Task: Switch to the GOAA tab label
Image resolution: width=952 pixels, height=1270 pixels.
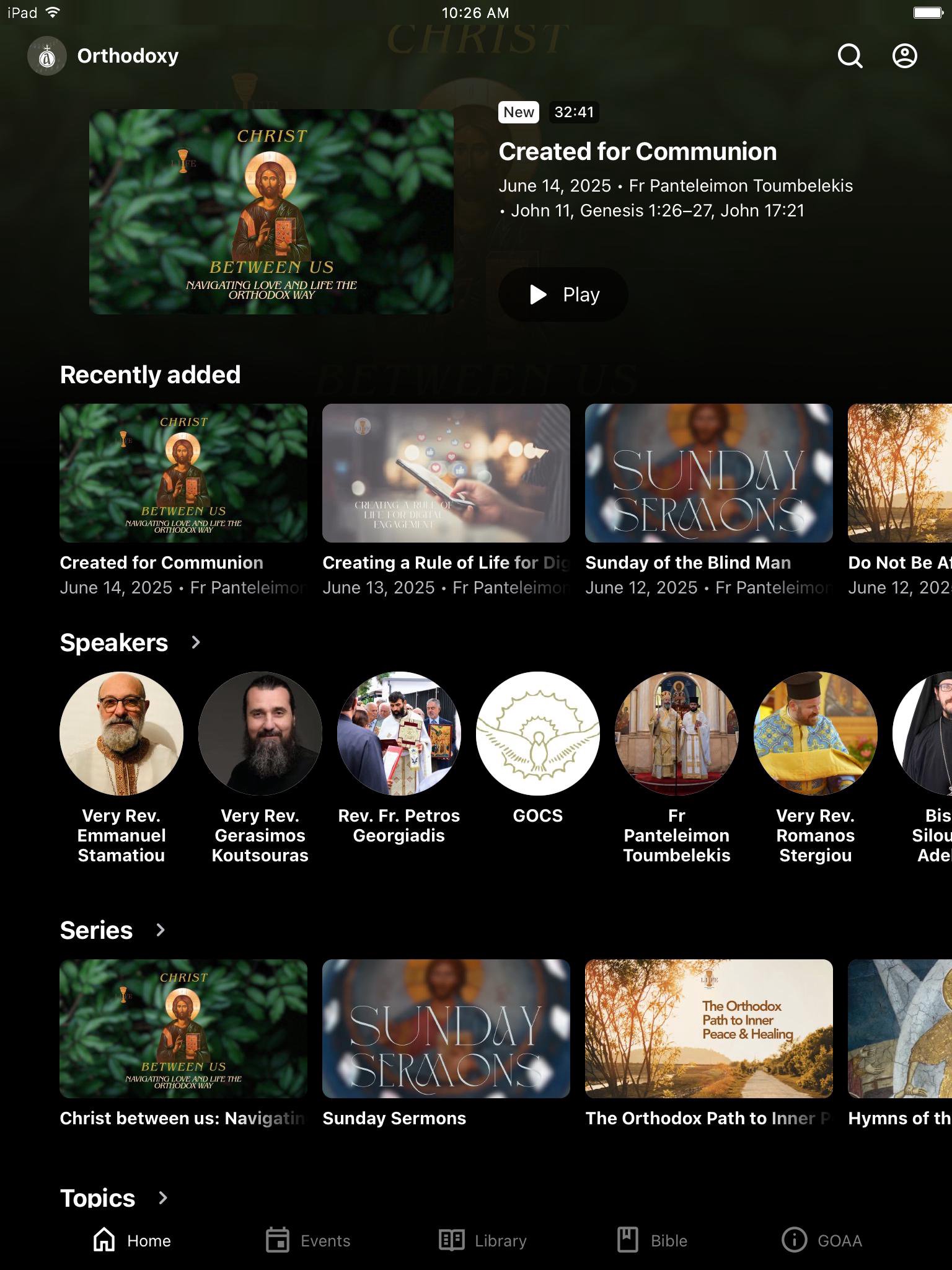Action: pos(840,1241)
